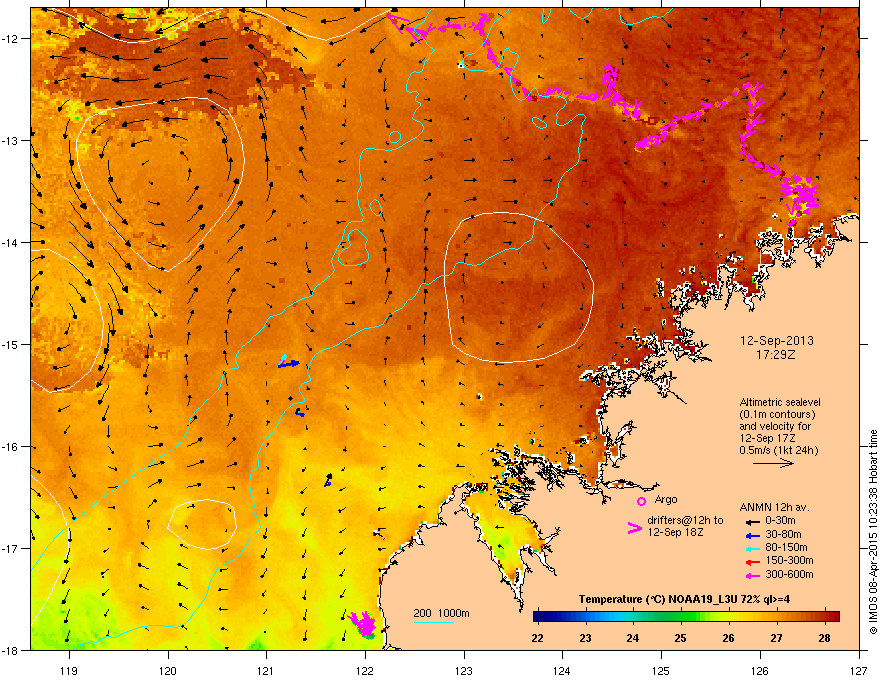
Task: Click the red 150-300m legend arrow
Action: [x=752, y=561]
